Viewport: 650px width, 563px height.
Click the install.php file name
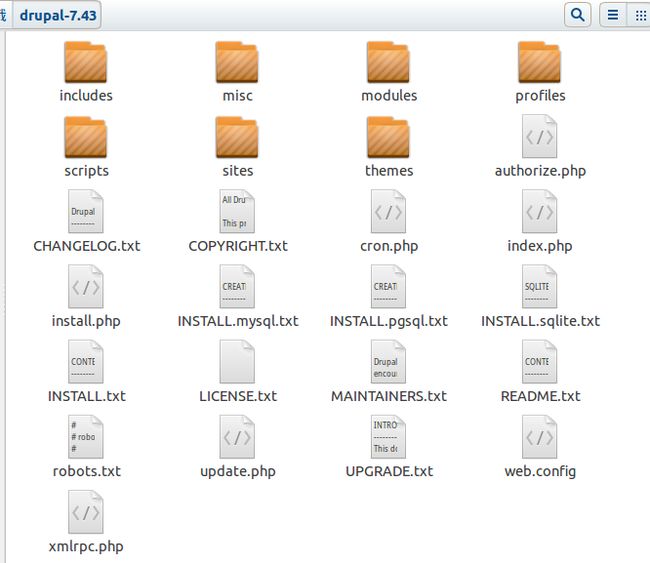tap(86, 321)
